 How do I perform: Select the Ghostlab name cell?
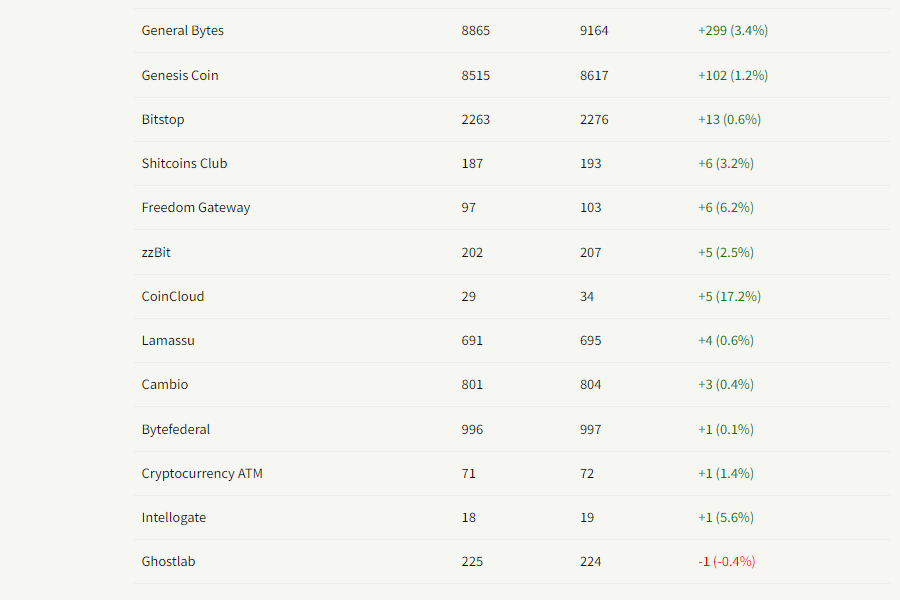click(168, 561)
